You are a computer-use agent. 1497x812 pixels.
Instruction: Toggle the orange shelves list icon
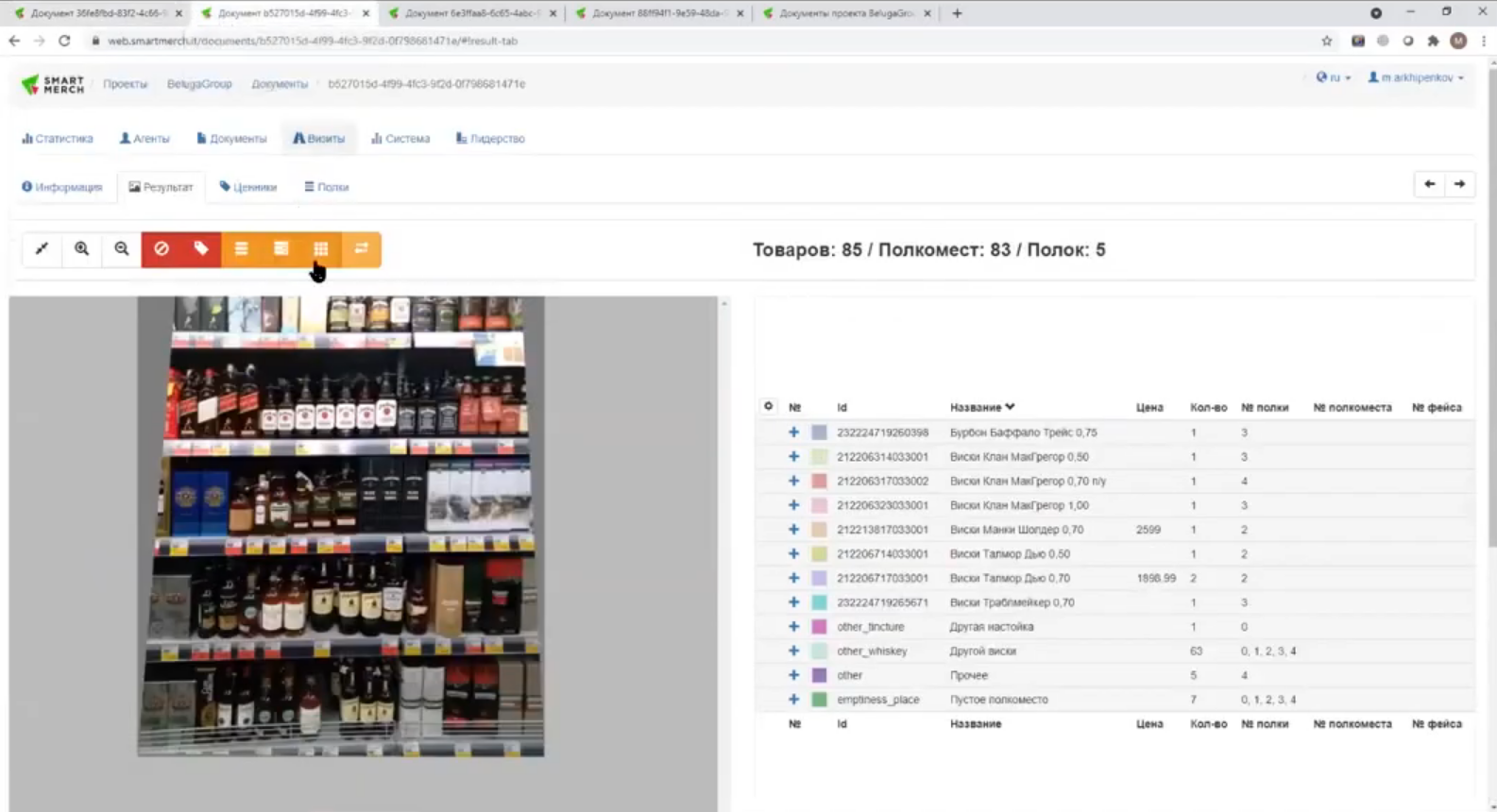click(x=242, y=249)
